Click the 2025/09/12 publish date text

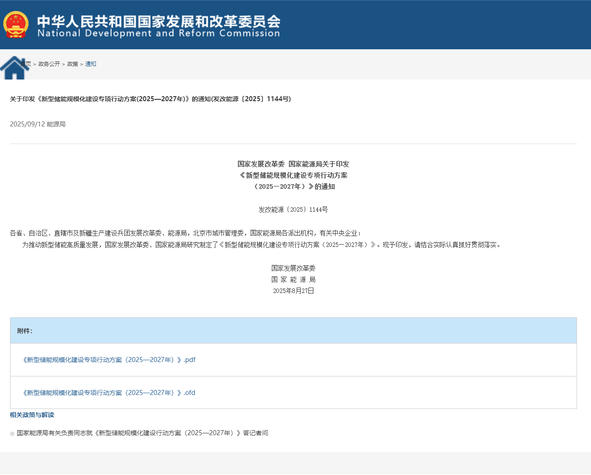tap(38, 124)
